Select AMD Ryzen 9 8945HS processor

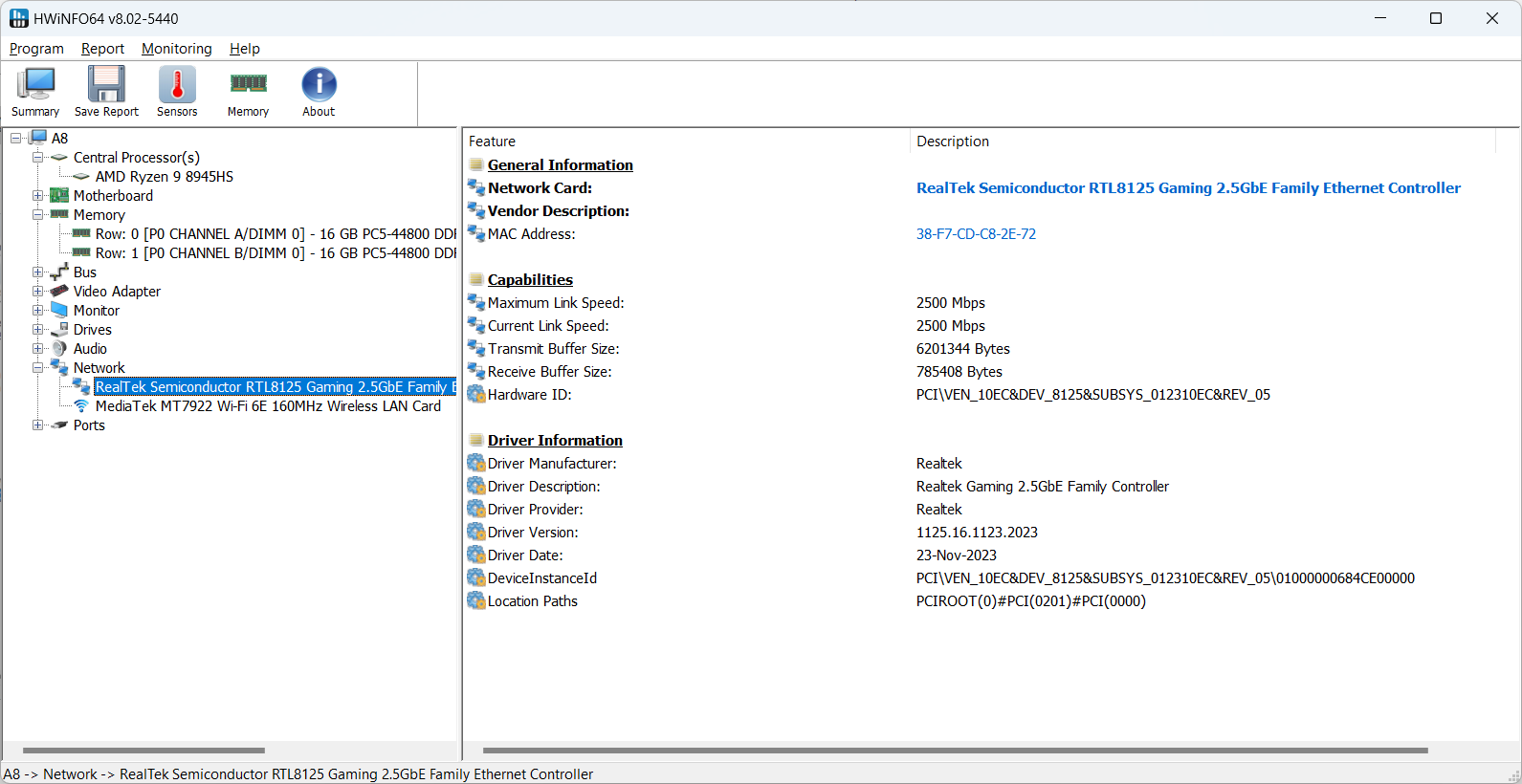[164, 177]
